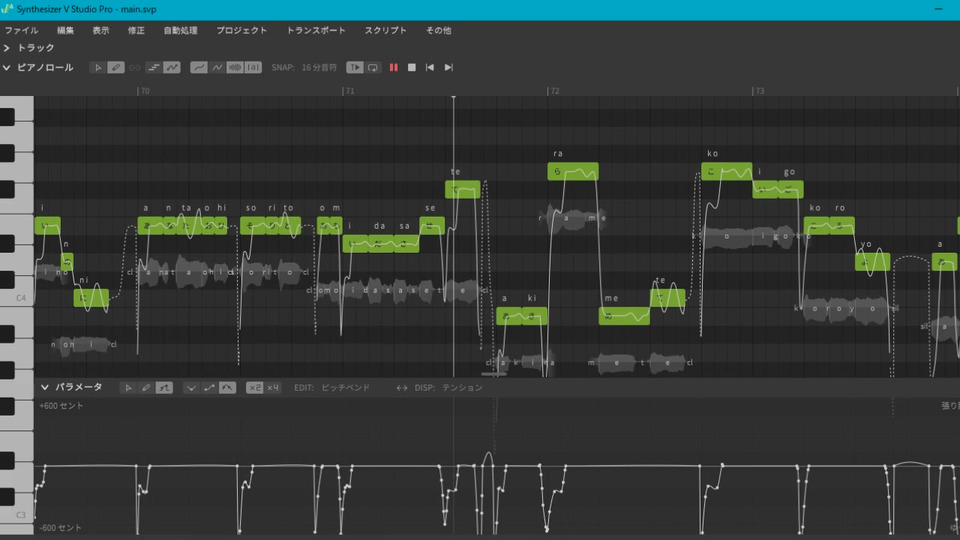The width and height of the screenshot is (960, 540).
Task: Toggle waveform display icon
Action: [x=234, y=67]
